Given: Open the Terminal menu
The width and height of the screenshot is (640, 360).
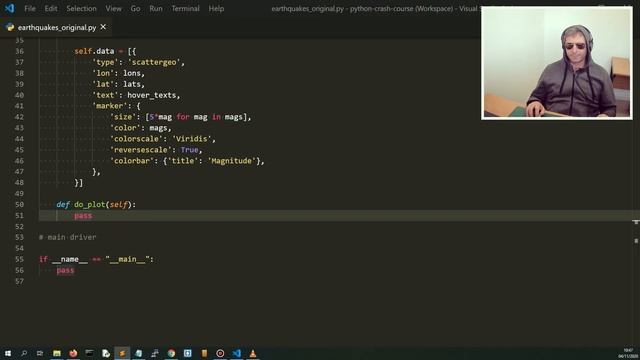Looking at the screenshot, I should 185,8.
